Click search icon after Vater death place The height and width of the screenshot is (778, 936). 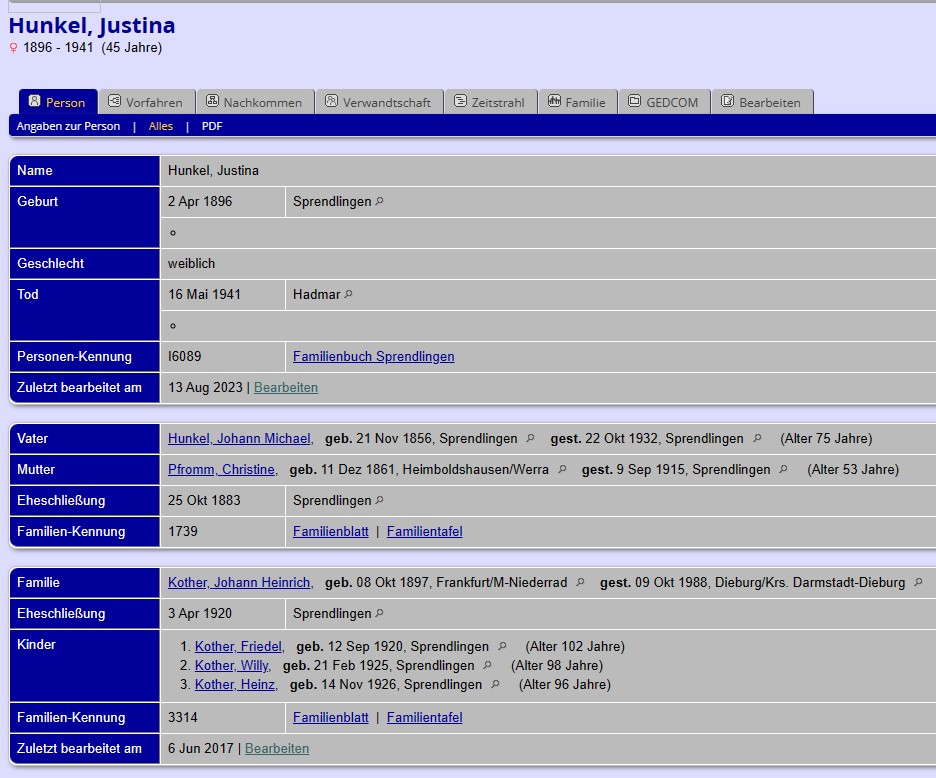(x=757, y=438)
